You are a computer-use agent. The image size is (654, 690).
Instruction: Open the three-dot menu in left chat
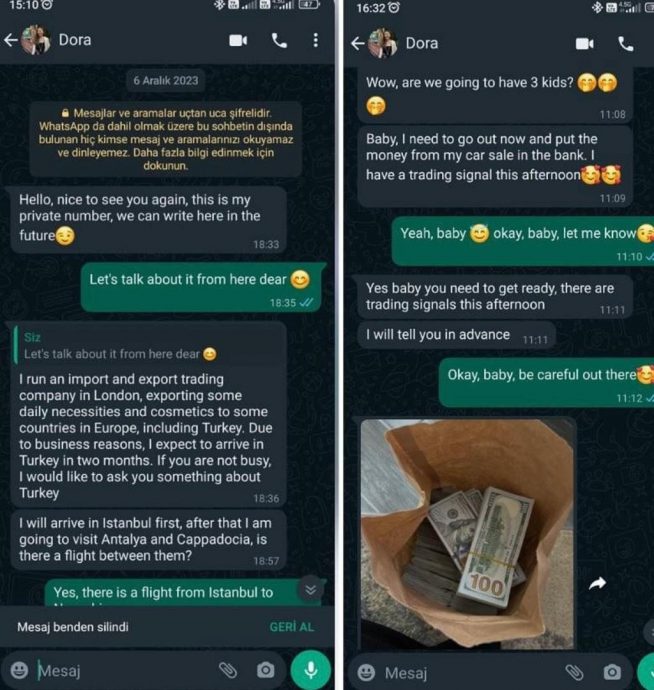316,40
